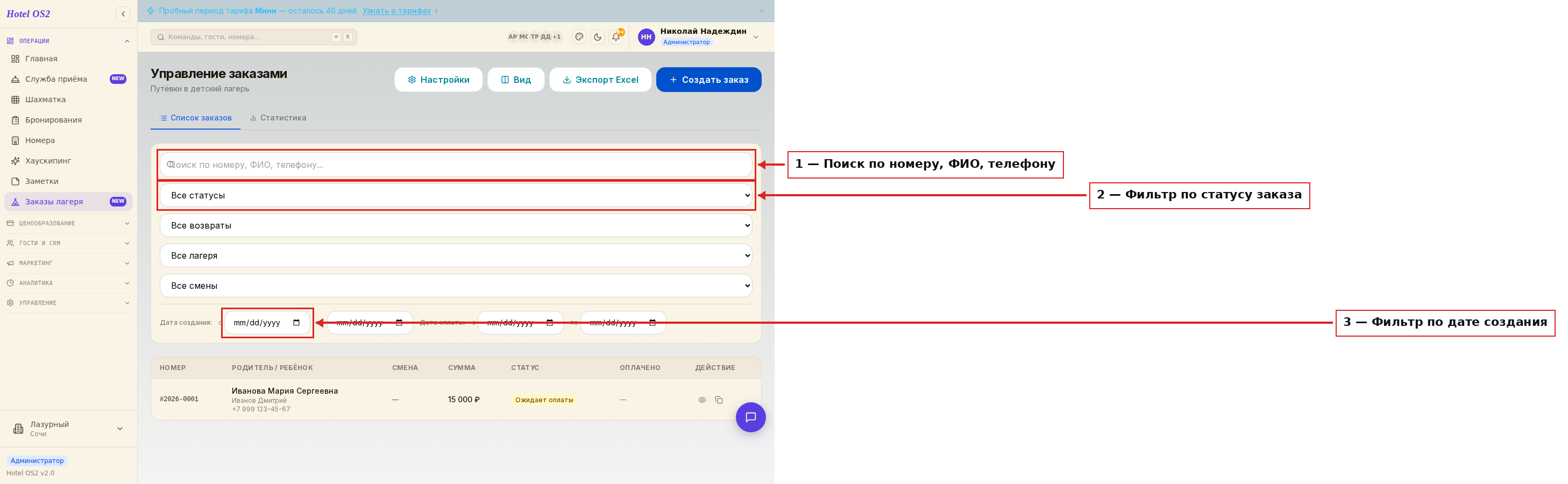1568x484 pixels.
Task: Close the trial period banner
Action: pos(762,11)
